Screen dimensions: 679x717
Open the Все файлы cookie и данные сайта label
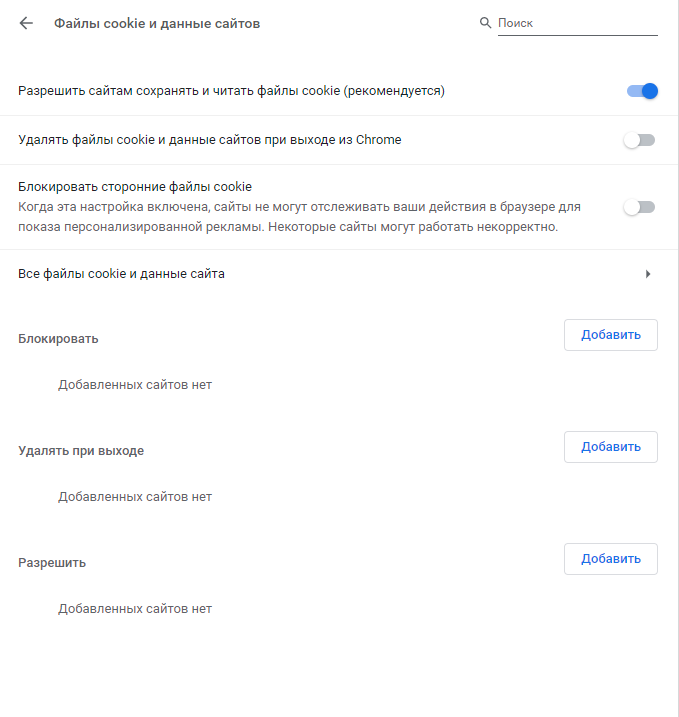pyautogui.click(x=121, y=274)
